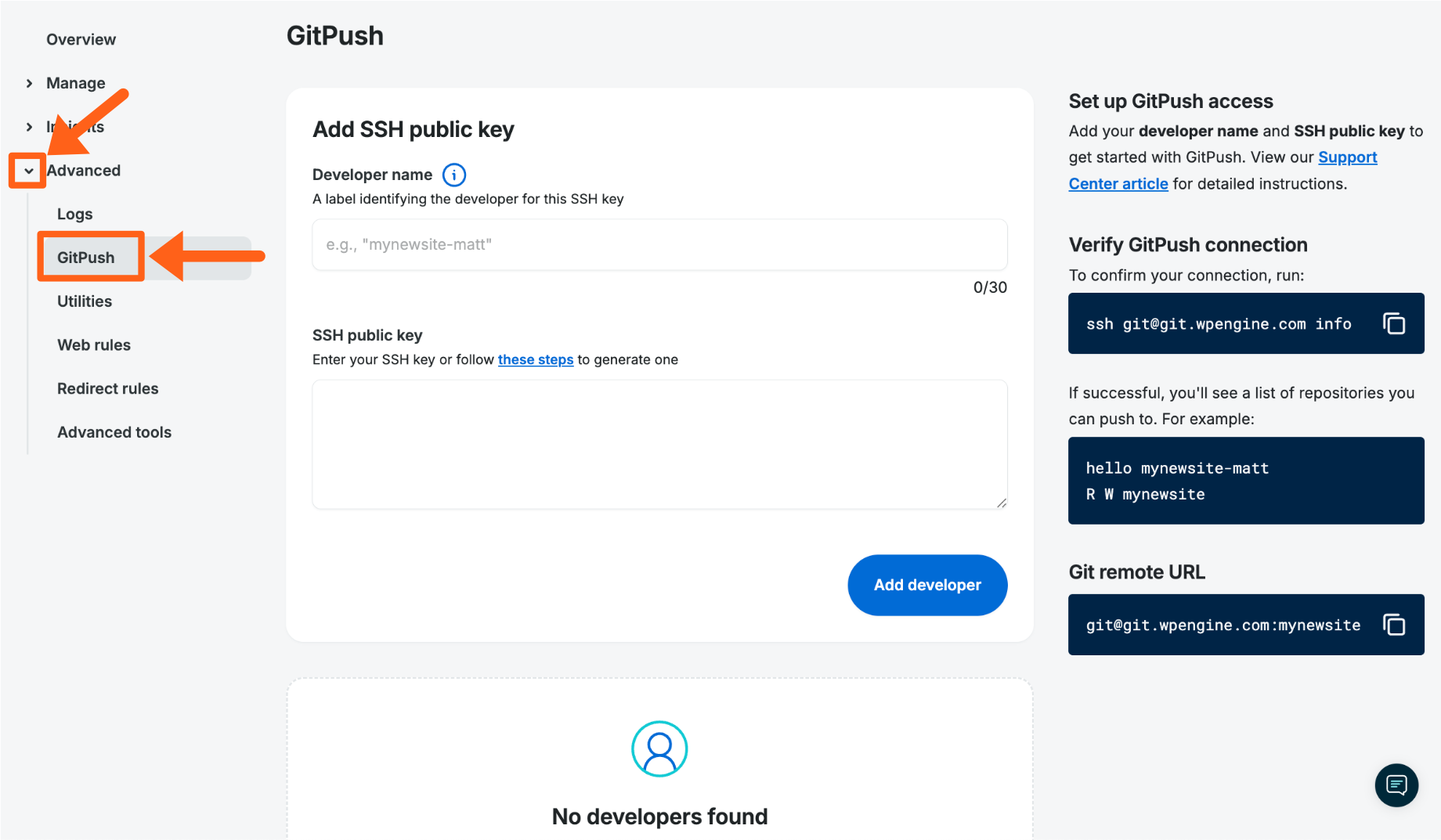
Task: Open the Logs page
Action: coord(75,214)
